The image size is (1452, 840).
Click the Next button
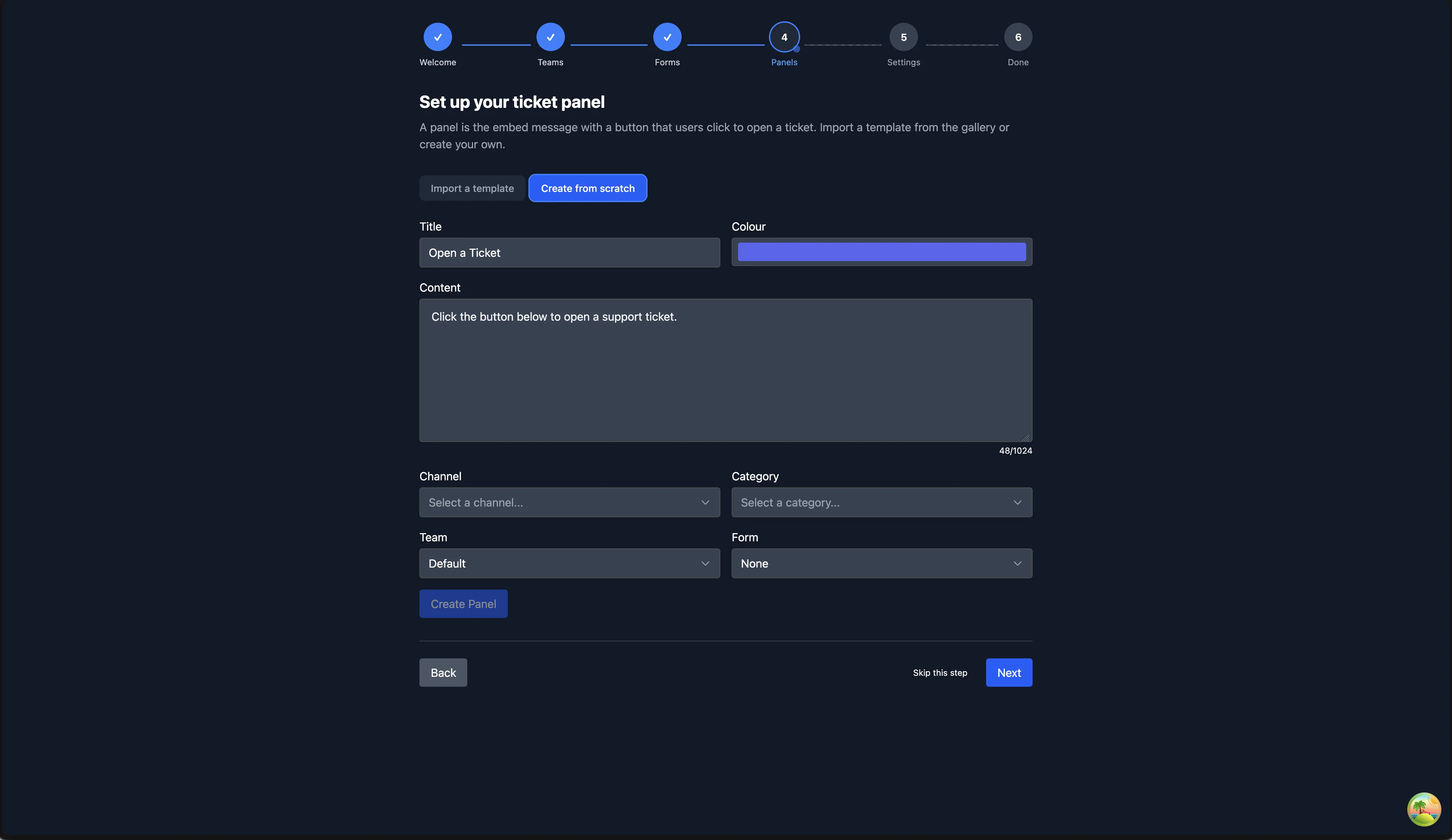tap(1009, 672)
